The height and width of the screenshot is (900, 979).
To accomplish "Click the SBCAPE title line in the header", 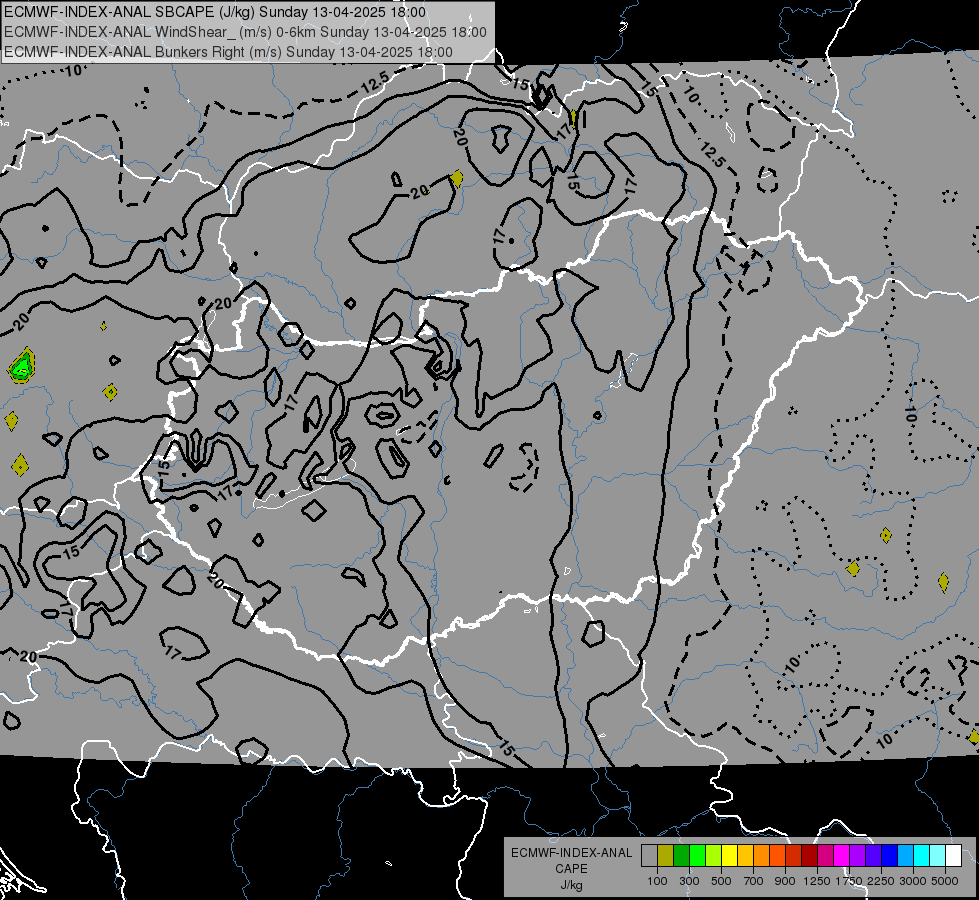I will click(215, 12).
